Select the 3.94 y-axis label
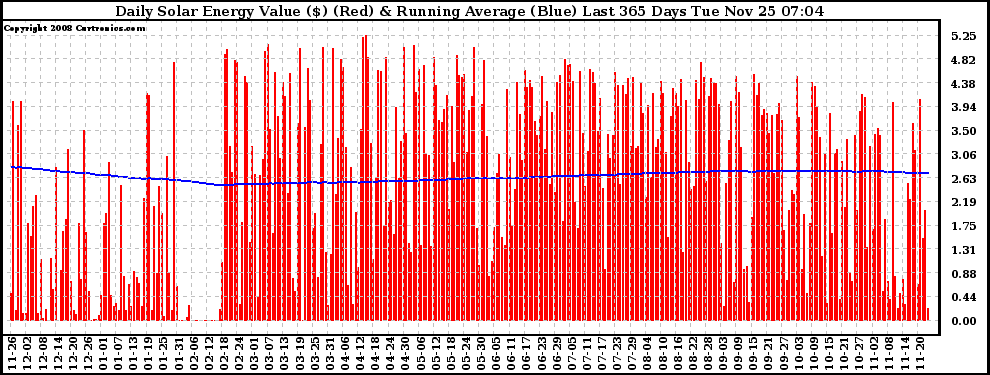This screenshot has width=990, height=375. pyautogui.click(x=963, y=108)
